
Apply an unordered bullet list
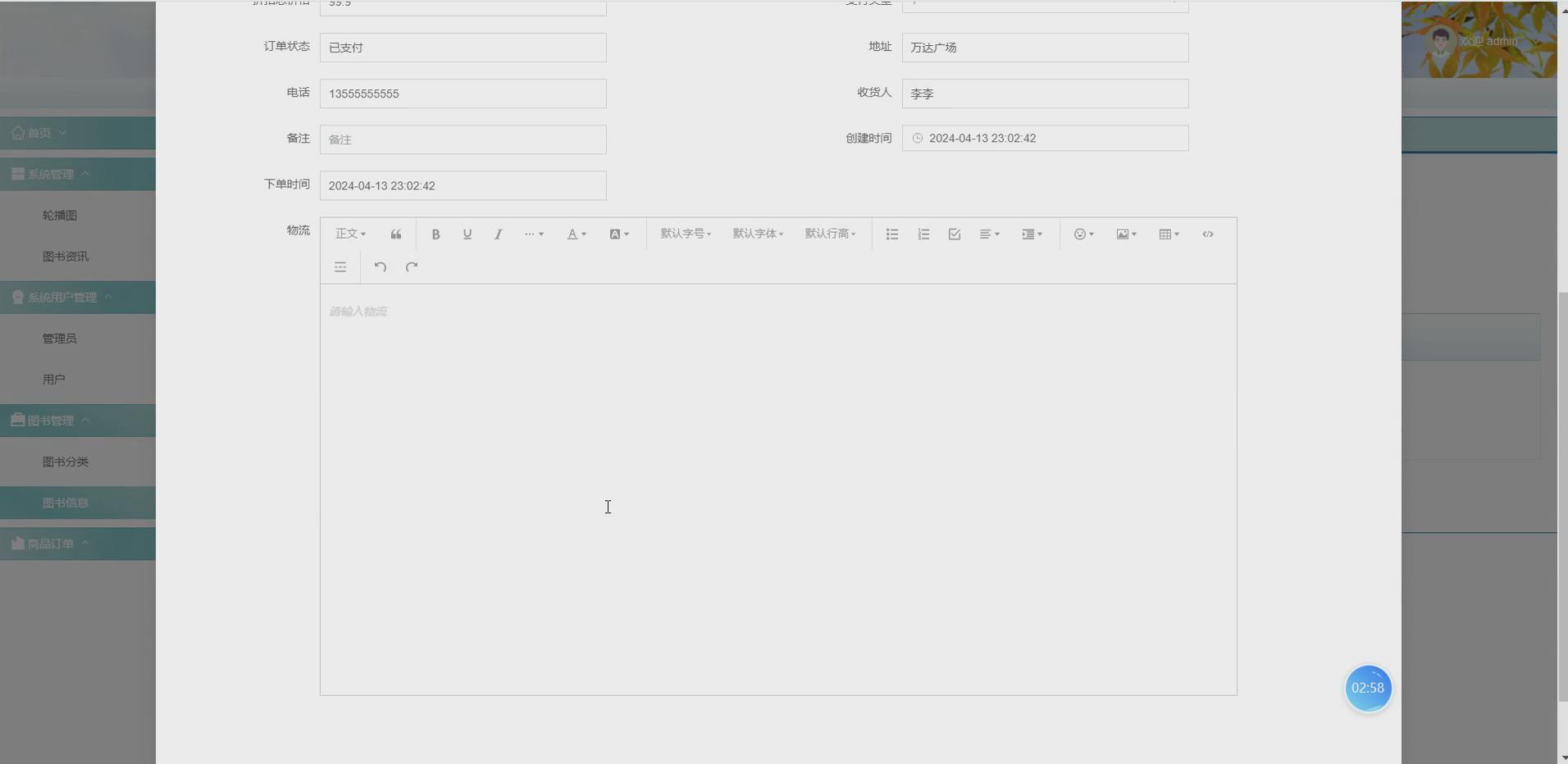tap(891, 234)
